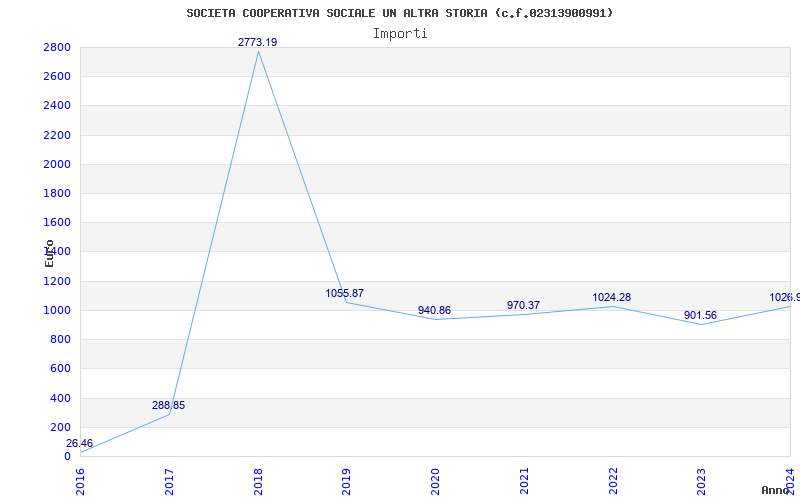The height and width of the screenshot is (500, 800).
Task: Click the 2017 x-axis year label
Action: pos(169,482)
